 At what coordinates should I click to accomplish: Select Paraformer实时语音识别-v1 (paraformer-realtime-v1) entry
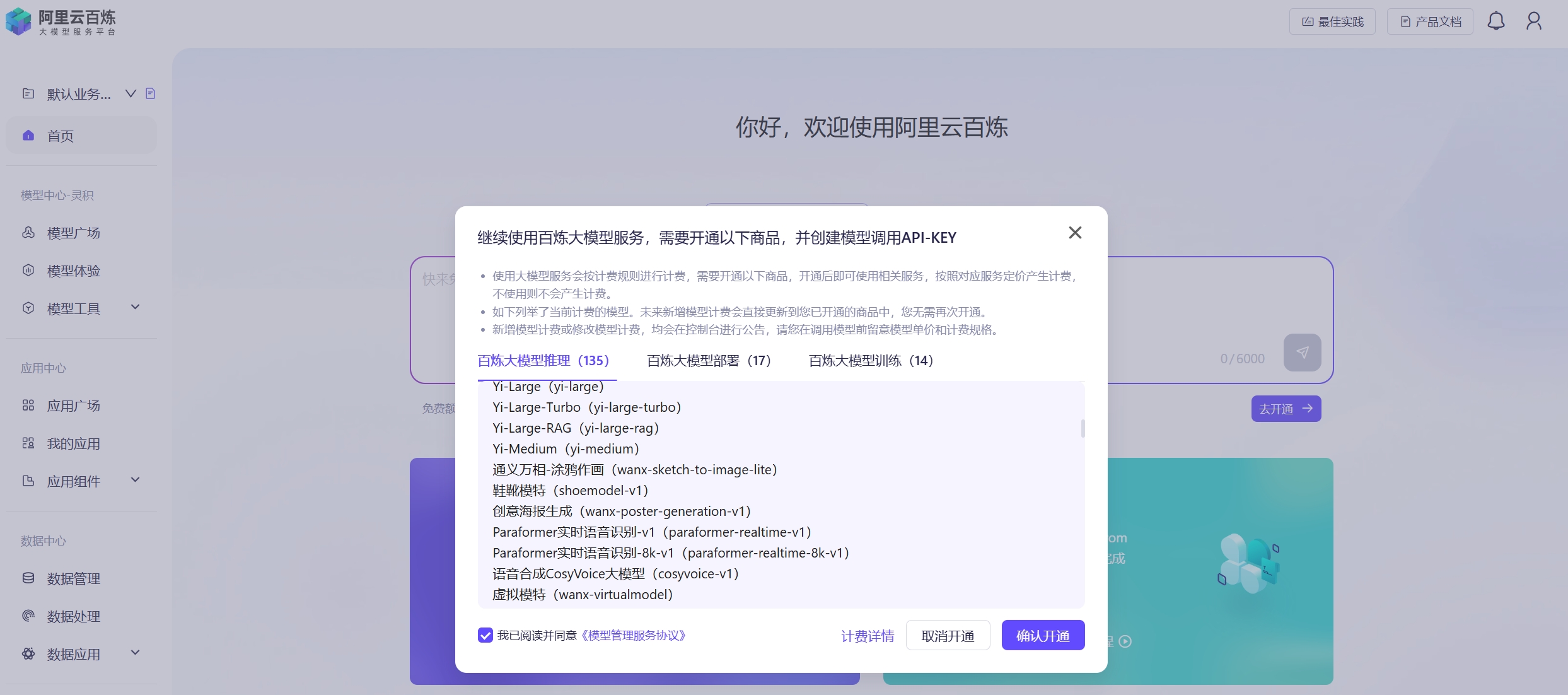[x=652, y=532]
